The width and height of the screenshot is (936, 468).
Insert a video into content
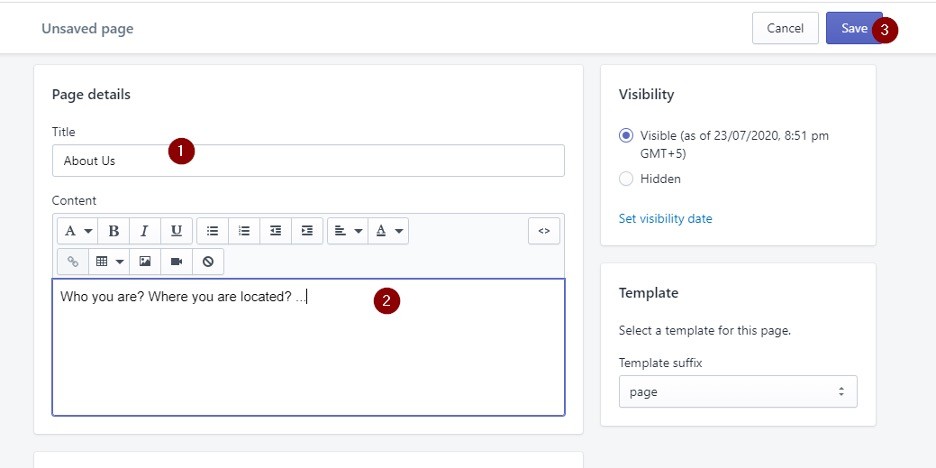(177, 261)
